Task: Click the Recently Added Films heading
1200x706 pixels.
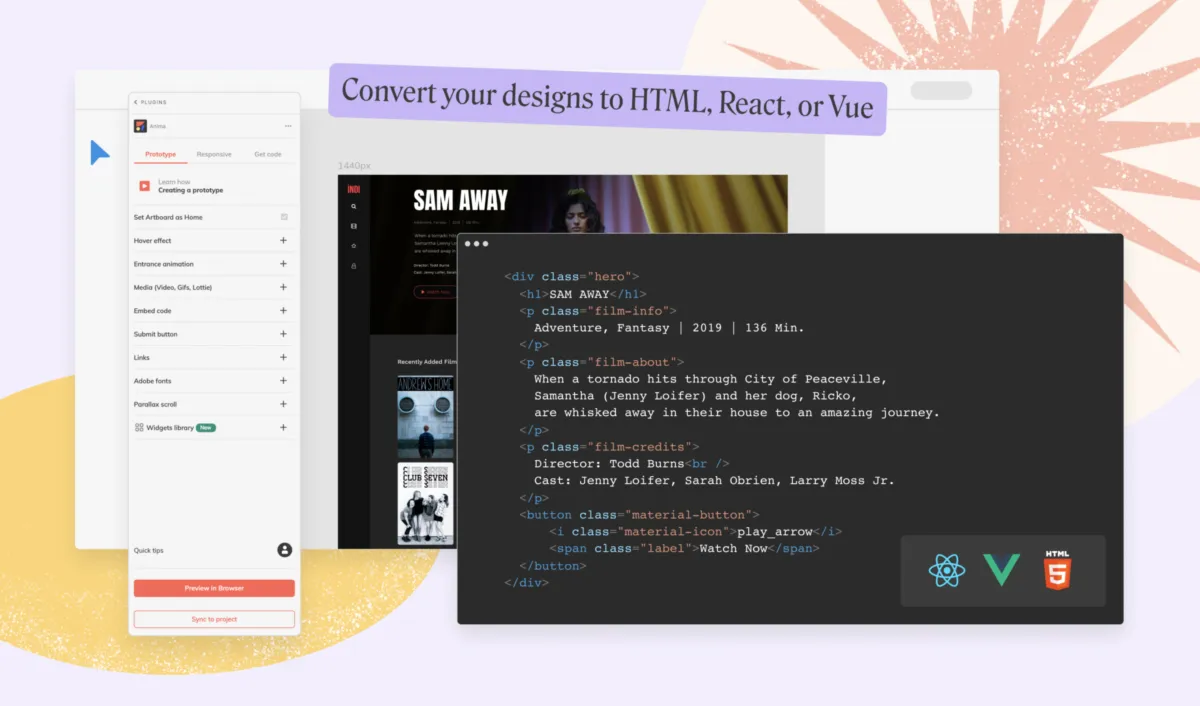Action: [x=427, y=362]
